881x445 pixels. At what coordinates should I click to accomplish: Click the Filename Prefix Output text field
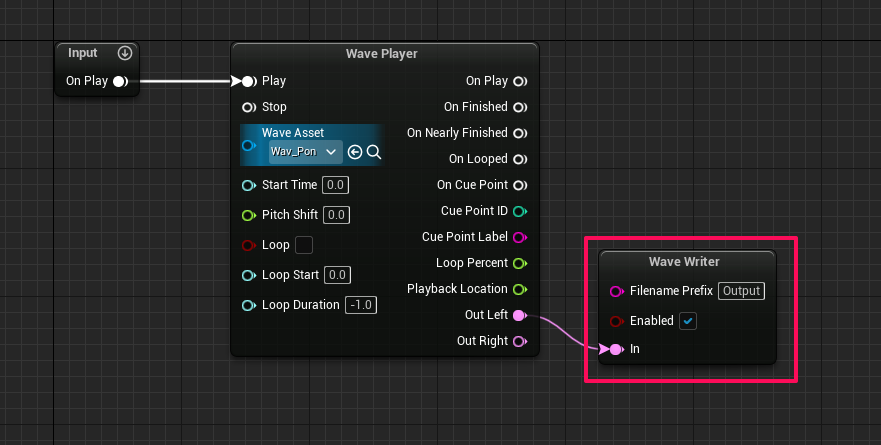click(742, 291)
